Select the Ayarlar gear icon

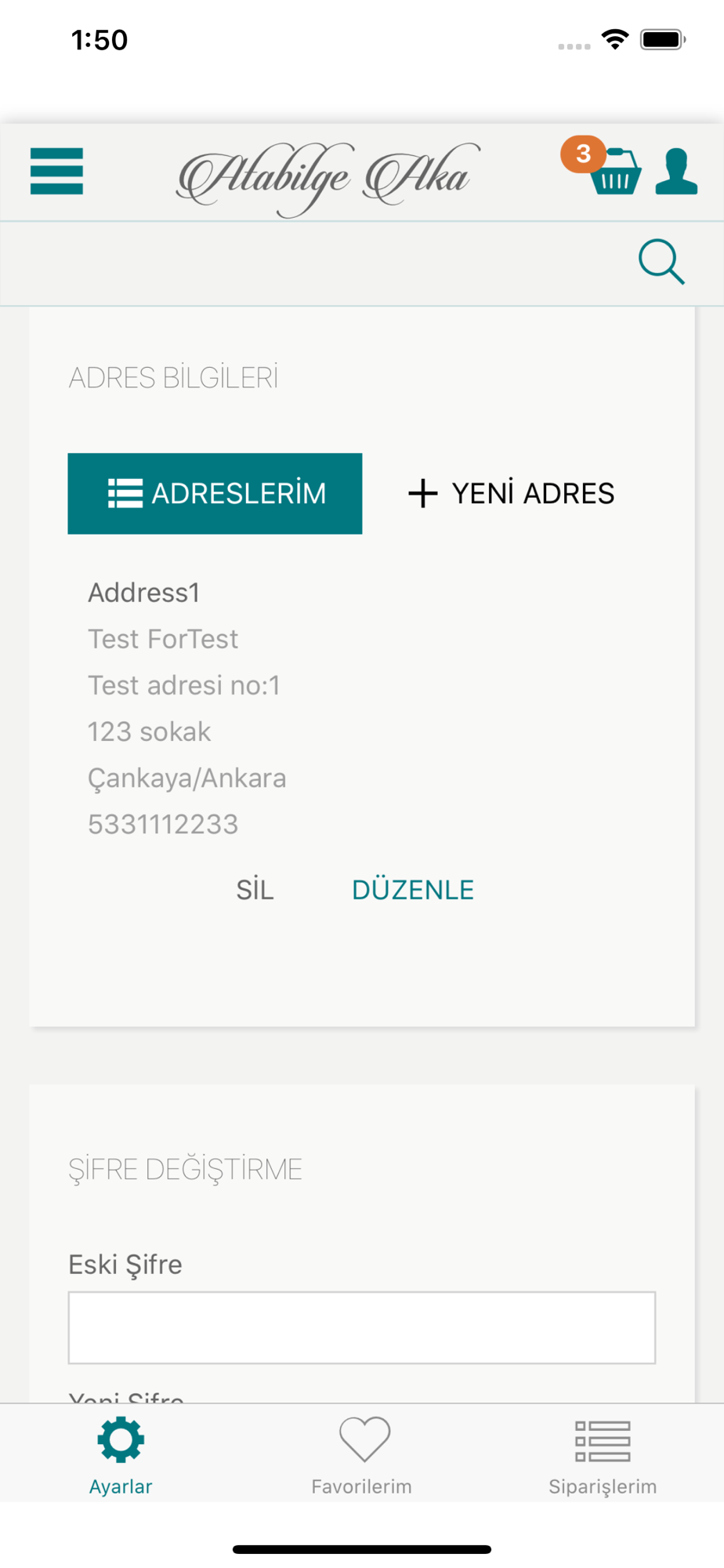click(x=121, y=1439)
